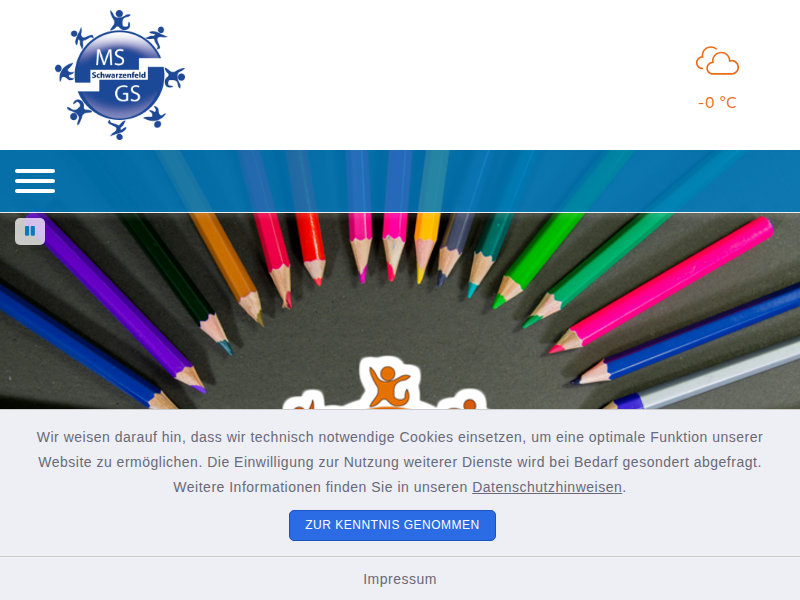Click the orange dancing figure icon
Screen dimensions: 800x600
[x=389, y=386]
